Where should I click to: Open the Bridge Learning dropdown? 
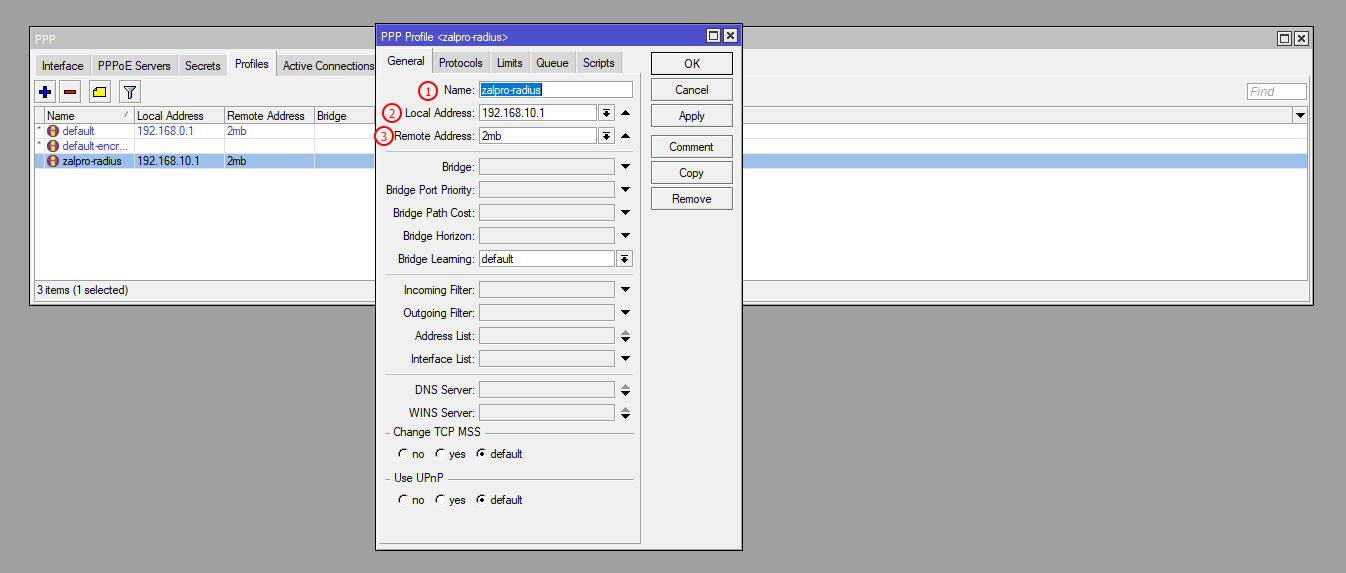[624, 259]
